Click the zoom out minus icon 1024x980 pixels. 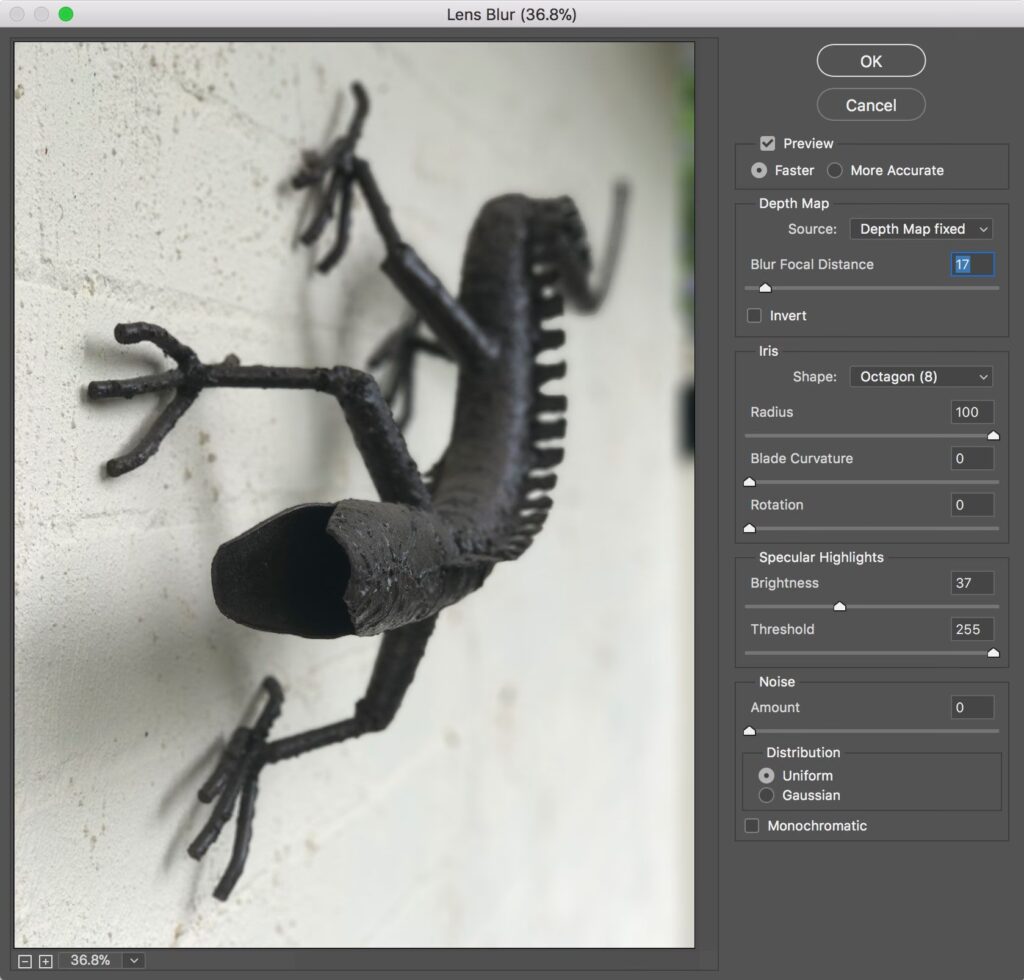coord(25,961)
